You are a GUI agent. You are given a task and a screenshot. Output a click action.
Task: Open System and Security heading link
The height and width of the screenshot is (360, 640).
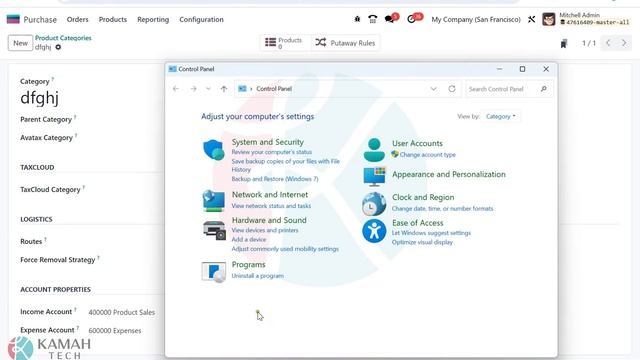pos(268,142)
